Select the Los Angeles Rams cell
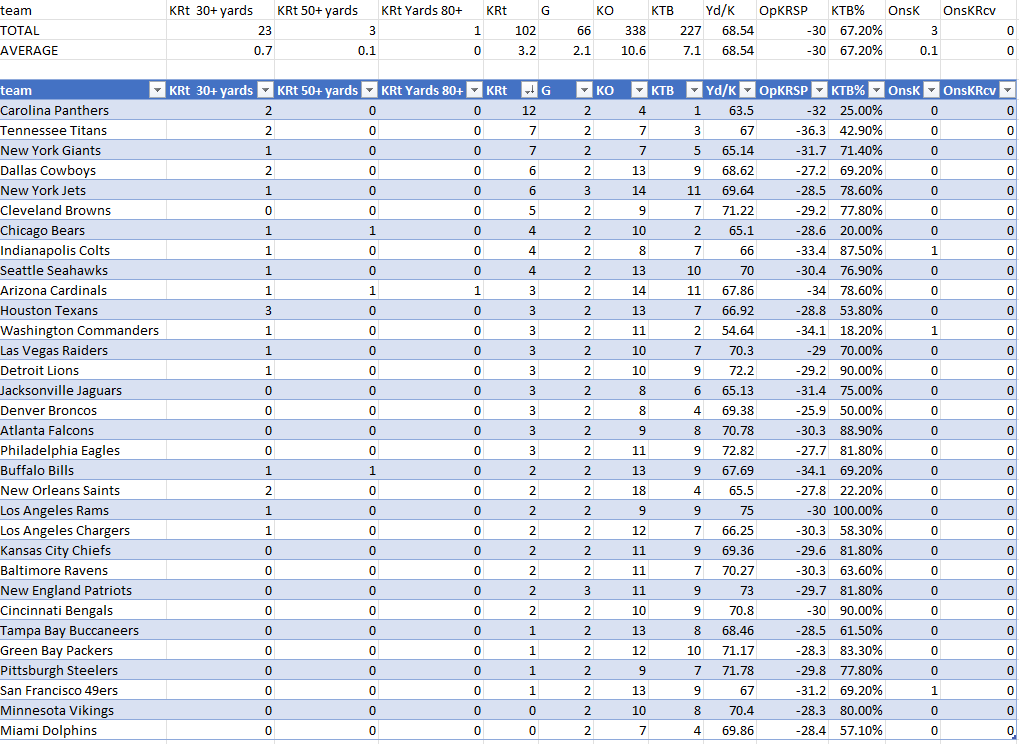The height and width of the screenshot is (744, 1019). (83, 511)
